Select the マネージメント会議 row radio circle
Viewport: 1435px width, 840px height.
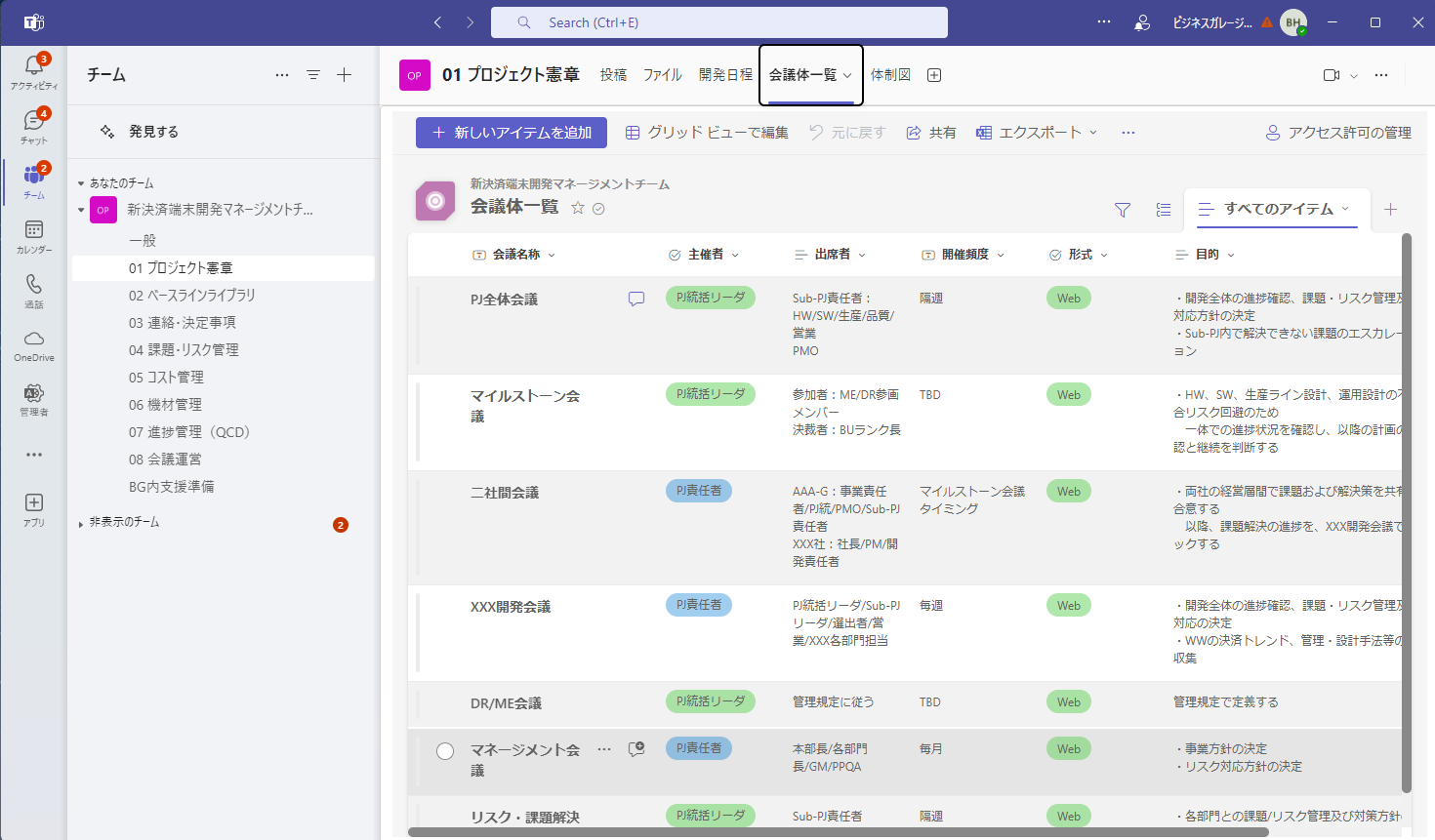click(445, 751)
